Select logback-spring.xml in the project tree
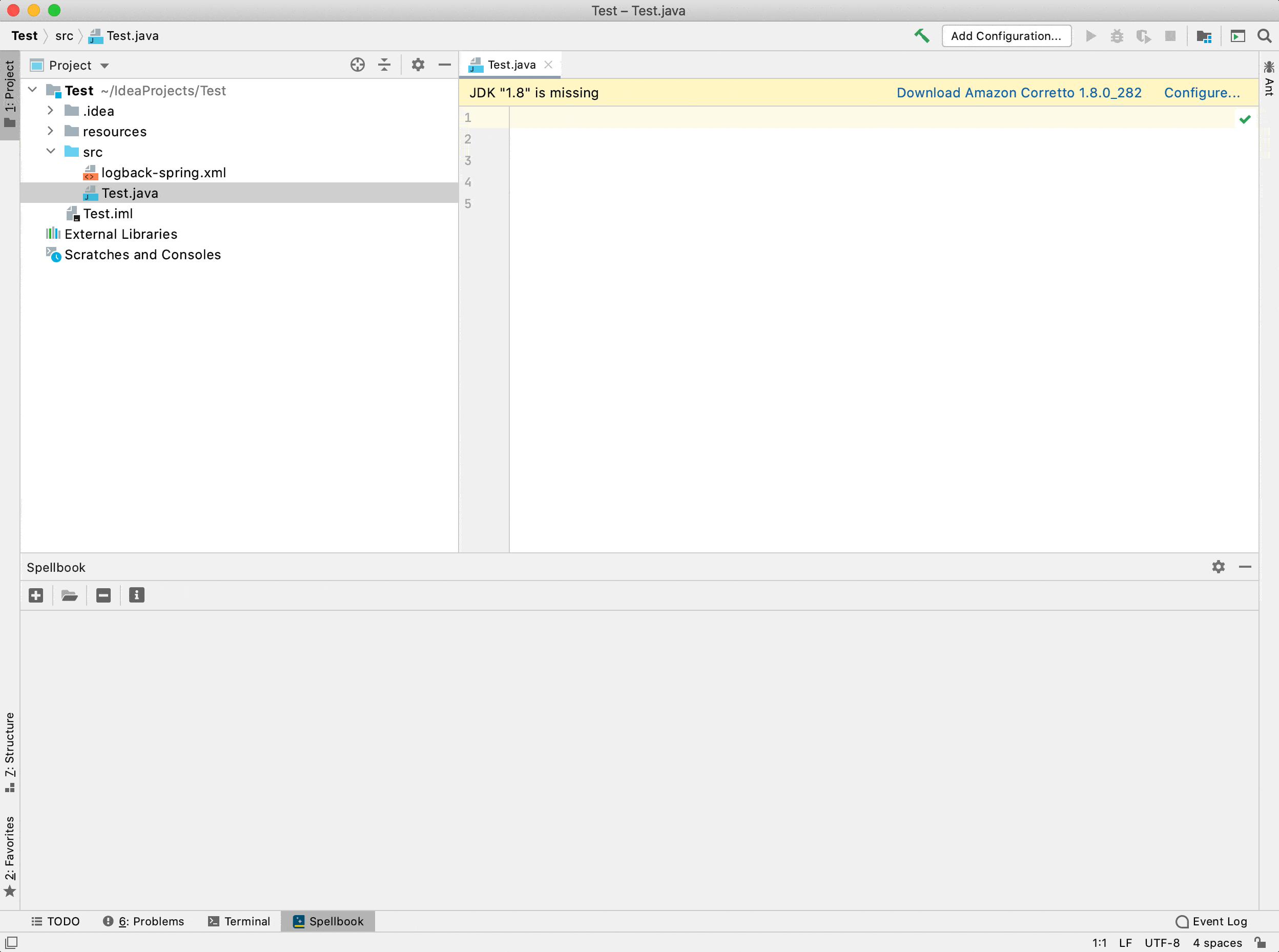This screenshot has width=1279, height=952. pyautogui.click(x=163, y=172)
